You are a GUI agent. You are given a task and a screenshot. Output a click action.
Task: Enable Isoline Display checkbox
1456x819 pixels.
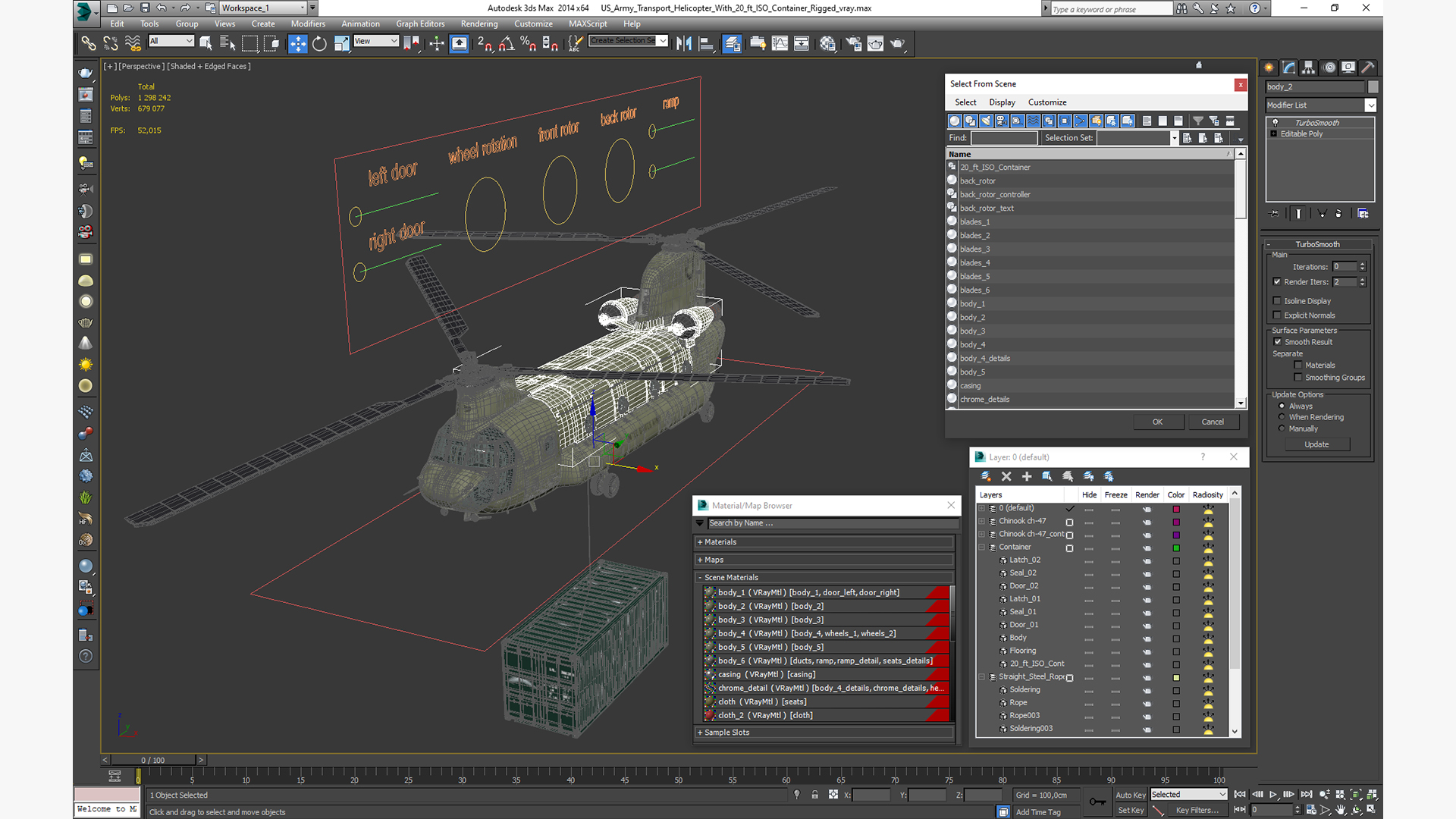tap(1277, 301)
